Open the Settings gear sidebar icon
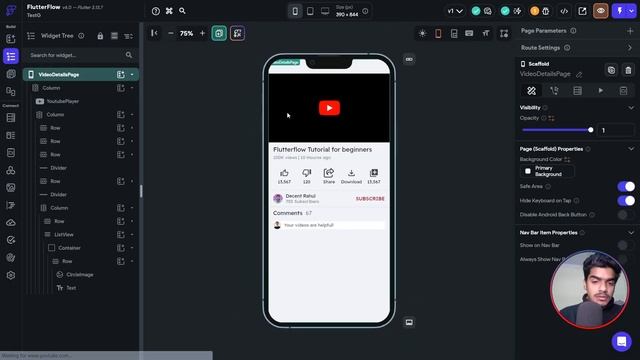Image resolution: width=640 pixels, height=360 pixels. pos(11,275)
